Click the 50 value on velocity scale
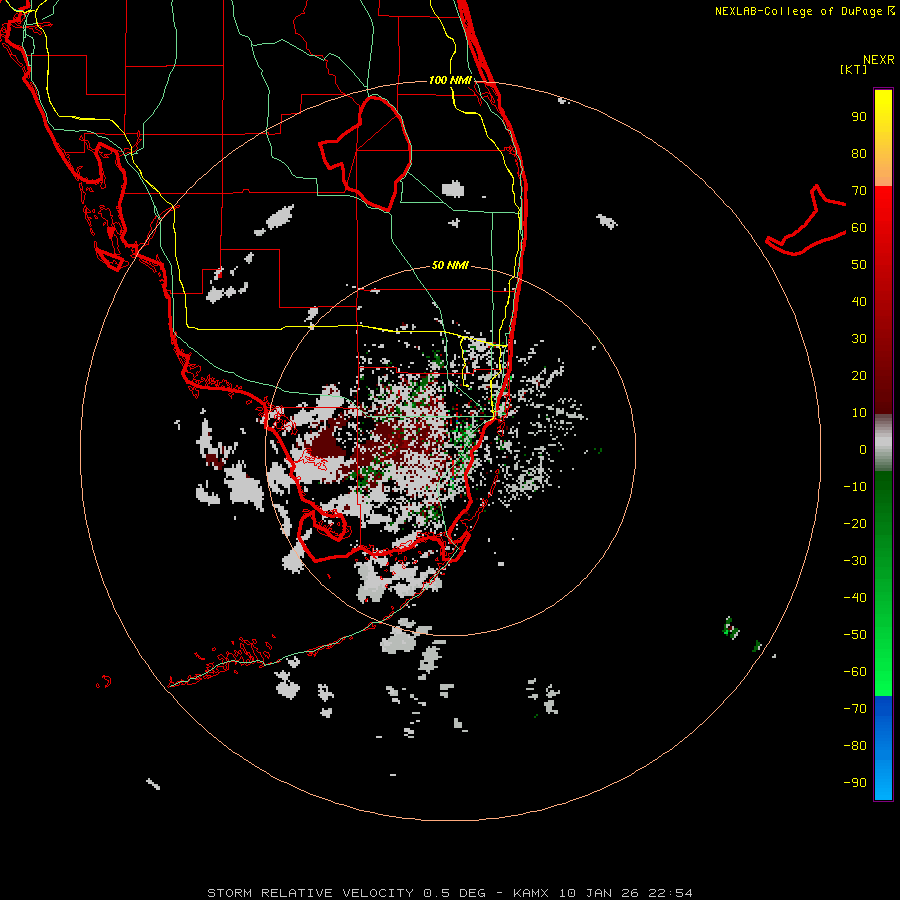Image resolution: width=900 pixels, height=900 pixels. [859, 265]
